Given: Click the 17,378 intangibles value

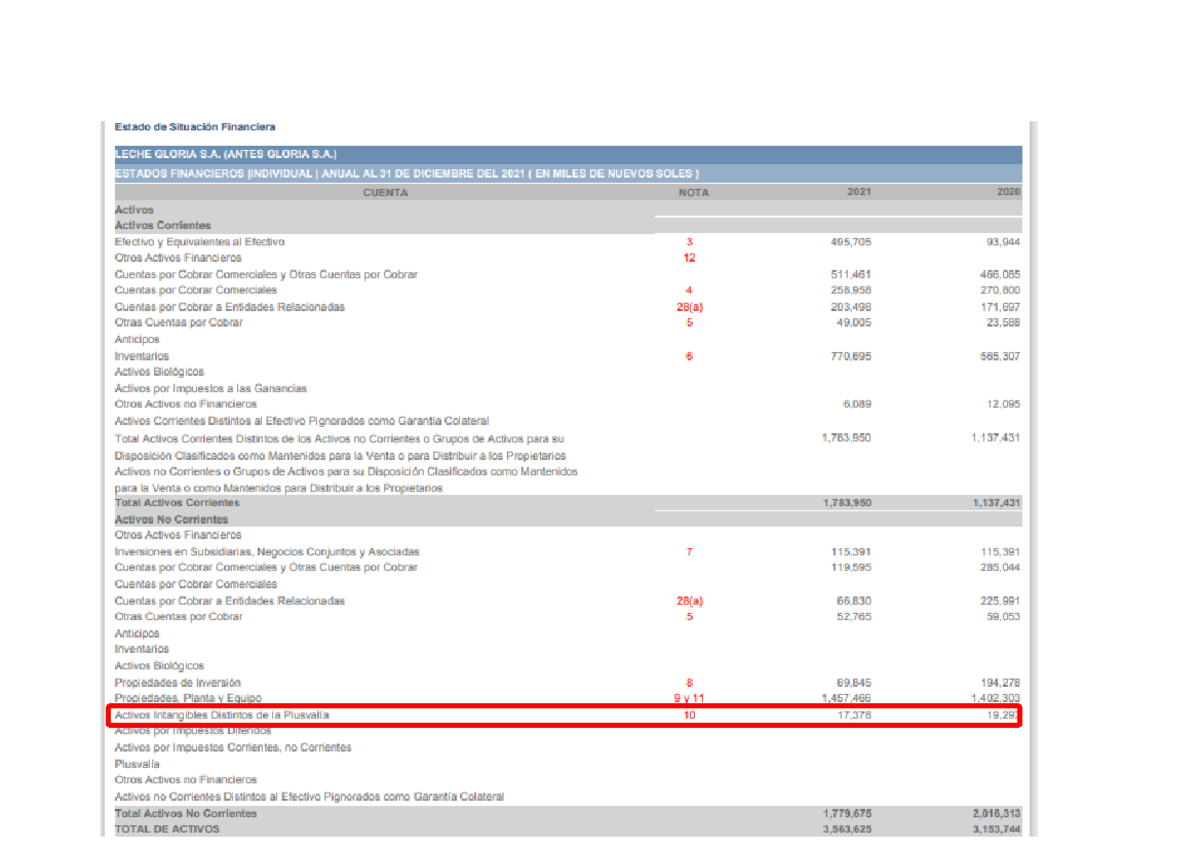Looking at the screenshot, I should 853,716.
